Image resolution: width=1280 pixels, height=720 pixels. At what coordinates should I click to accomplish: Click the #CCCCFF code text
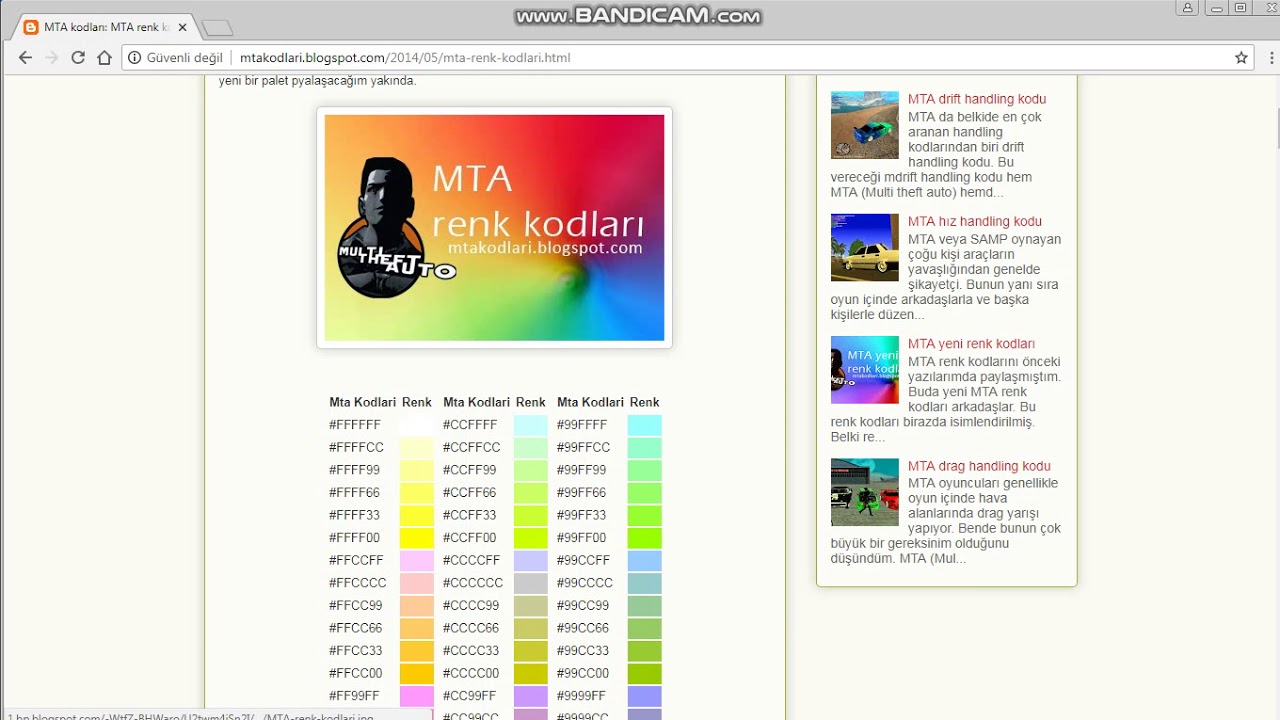pos(472,560)
